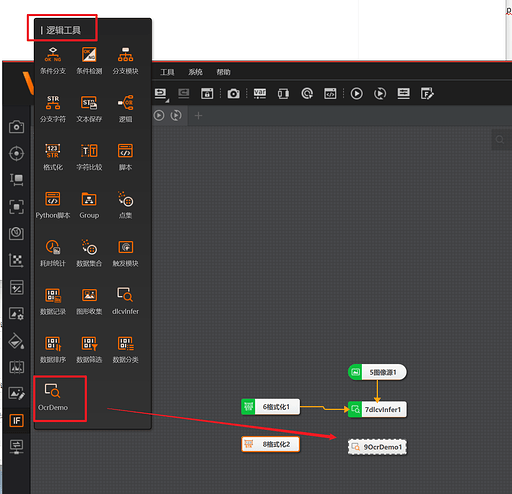Open the camera acquisition sidebar category

pos(16,127)
